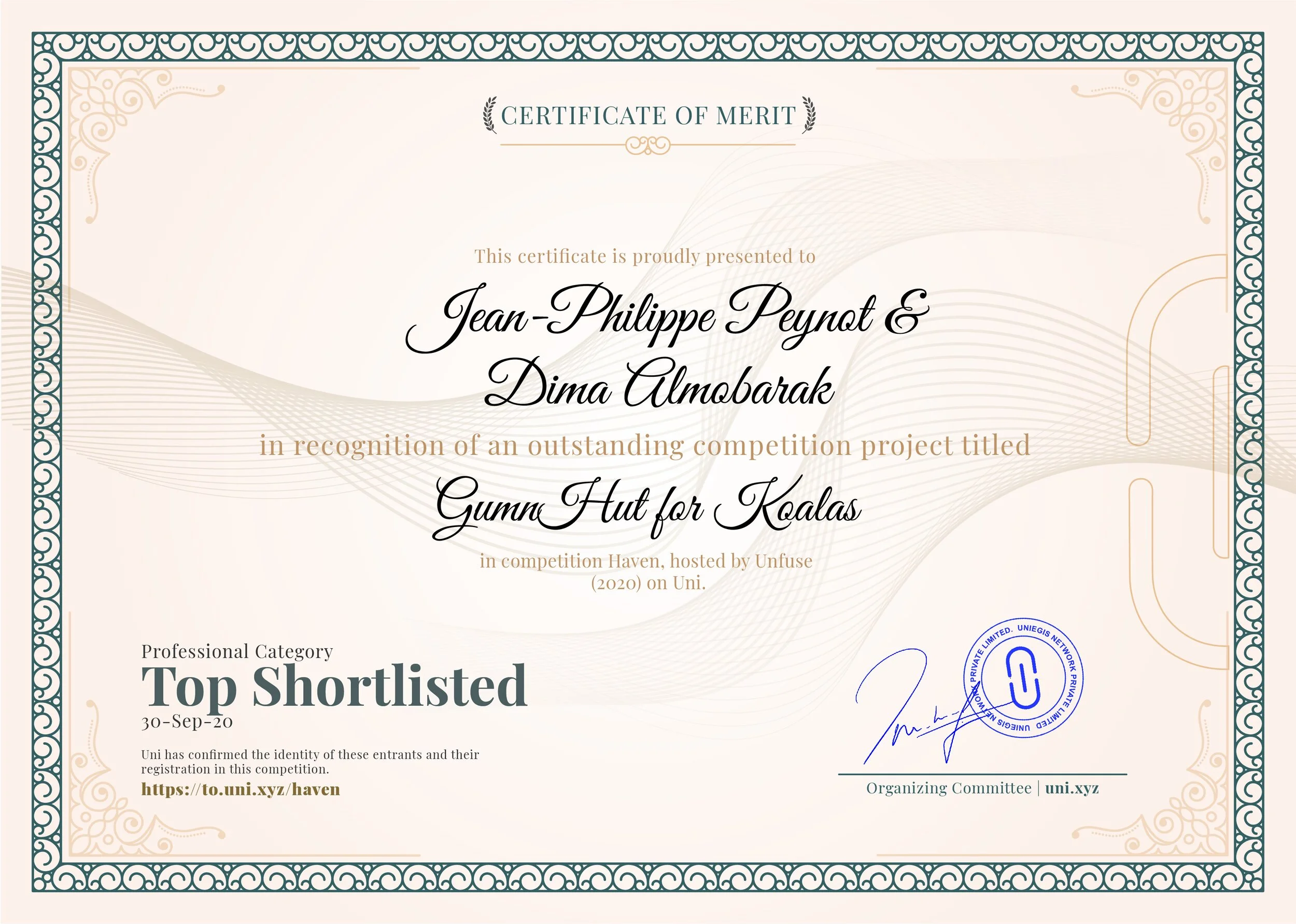The width and height of the screenshot is (1296, 924).
Task: Click the uni.xyz text under the signature
Action: point(1072,788)
